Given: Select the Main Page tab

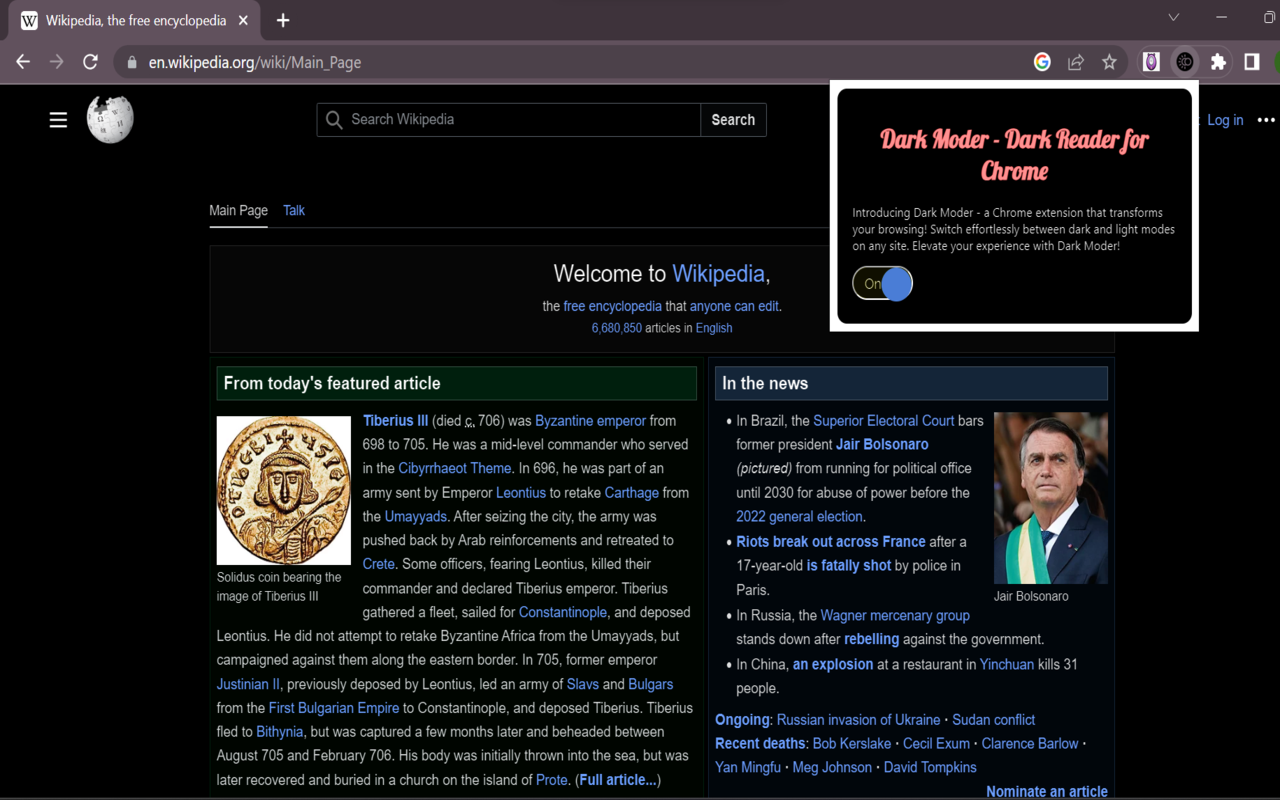Looking at the screenshot, I should pyautogui.click(x=238, y=210).
